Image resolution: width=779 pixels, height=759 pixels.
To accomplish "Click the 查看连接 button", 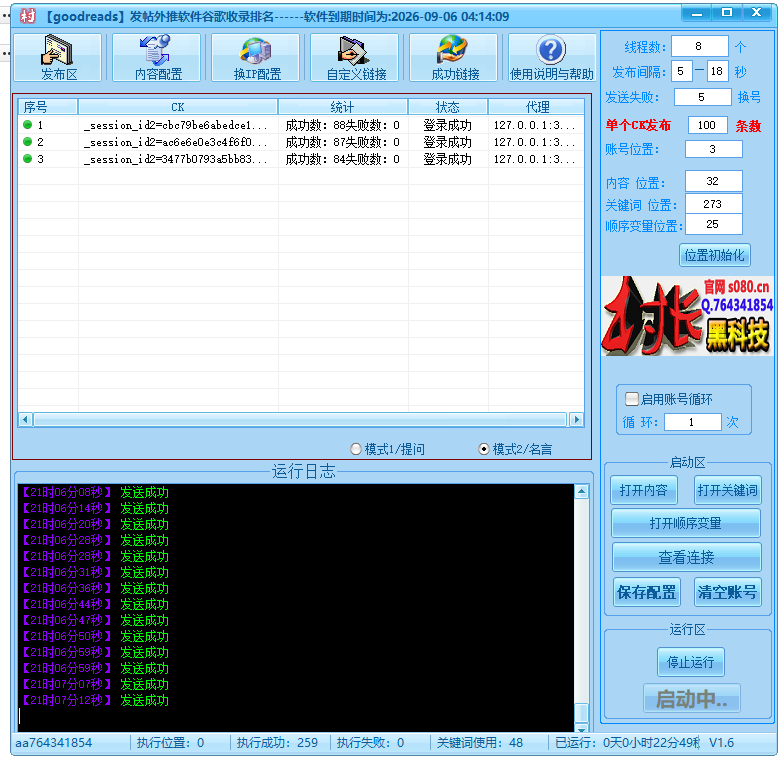I will (x=686, y=557).
